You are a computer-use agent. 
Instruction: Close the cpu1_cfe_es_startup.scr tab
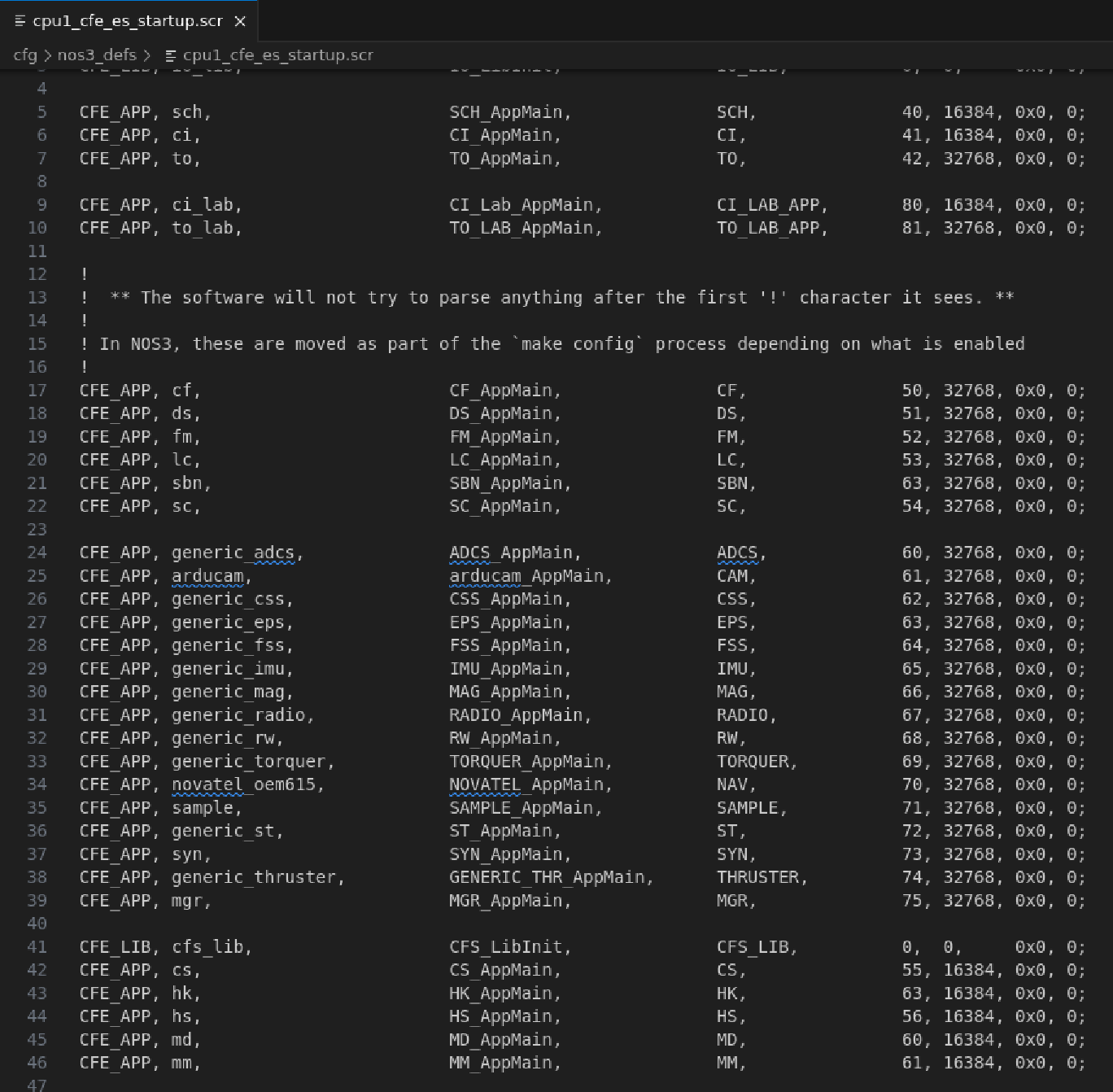tap(240, 21)
